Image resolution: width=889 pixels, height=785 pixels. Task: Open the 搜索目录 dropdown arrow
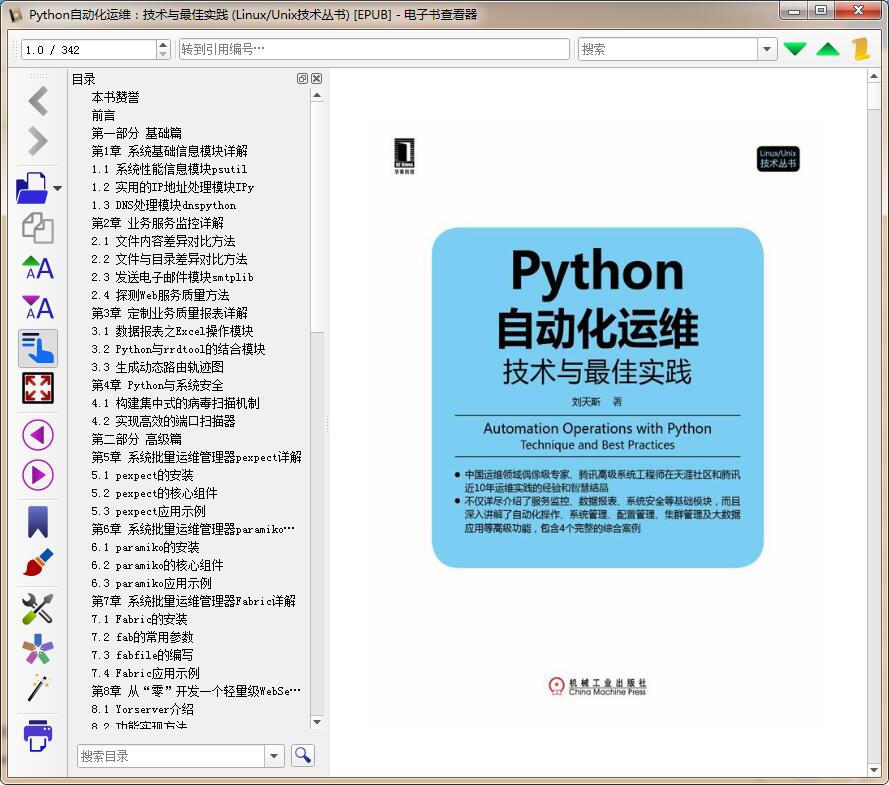point(274,756)
